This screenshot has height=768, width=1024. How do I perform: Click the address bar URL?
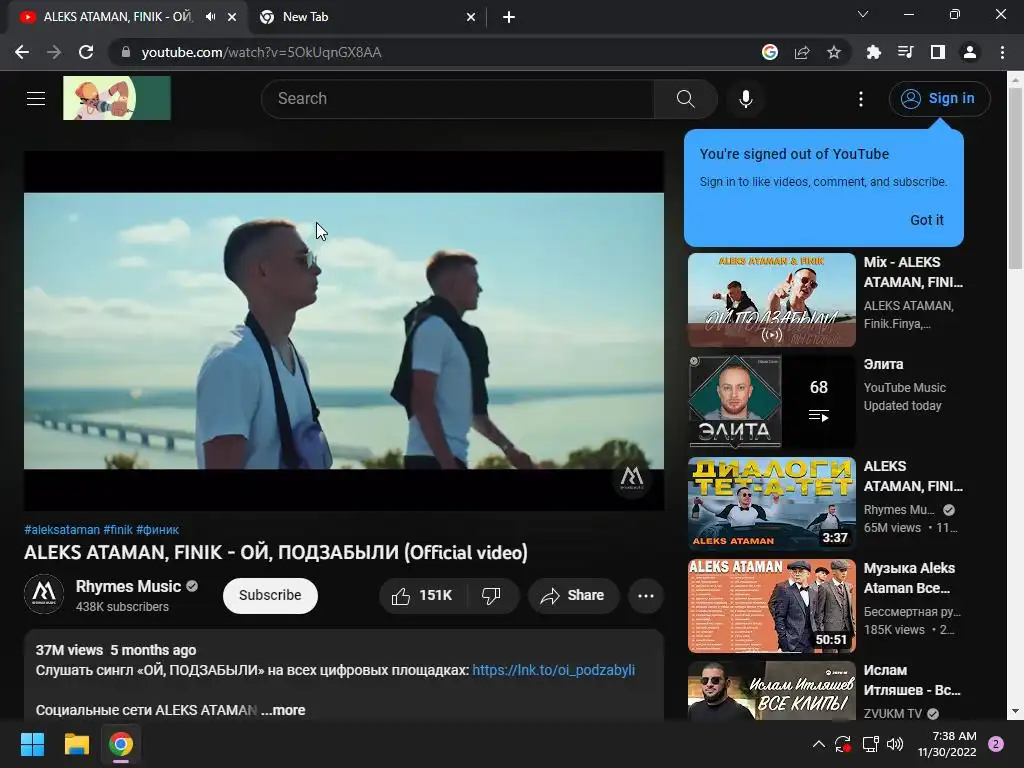pyautogui.click(x=261, y=52)
